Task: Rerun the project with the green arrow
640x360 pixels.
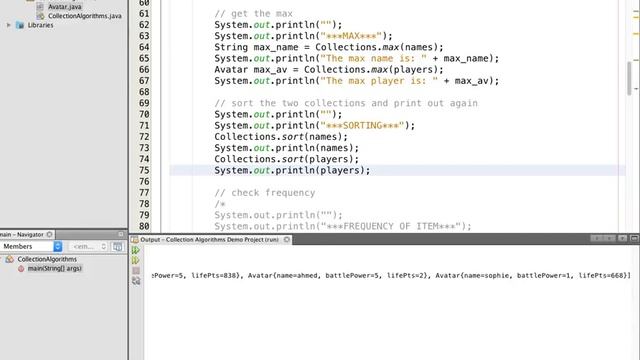Action: click(x=136, y=250)
